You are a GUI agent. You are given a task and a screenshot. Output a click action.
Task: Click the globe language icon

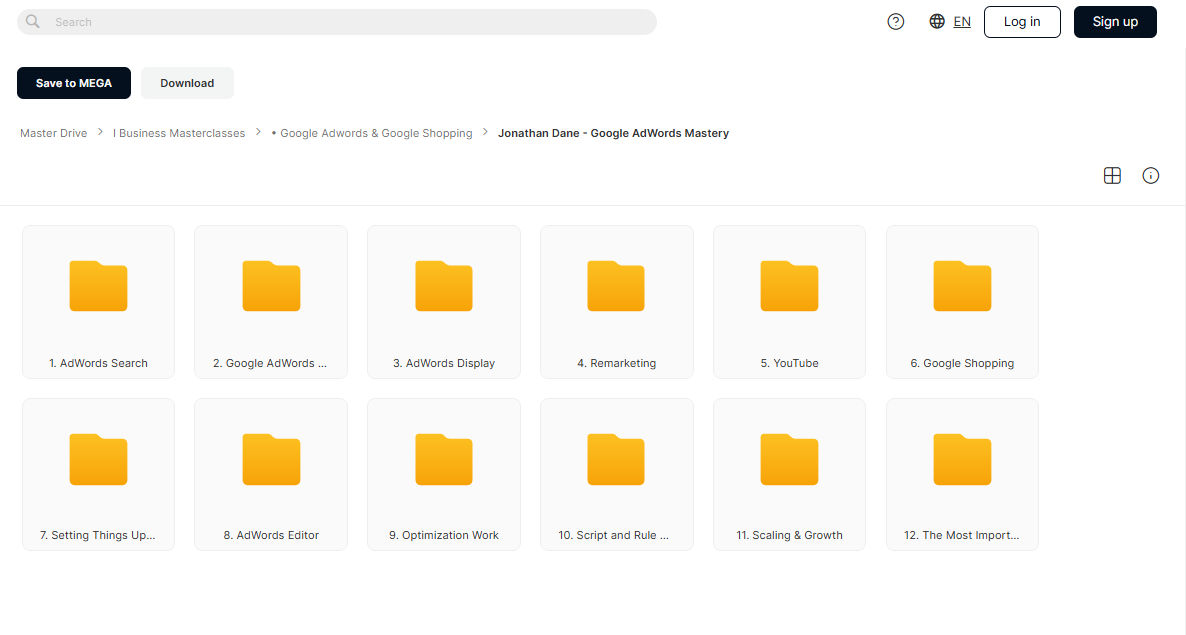coord(936,21)
